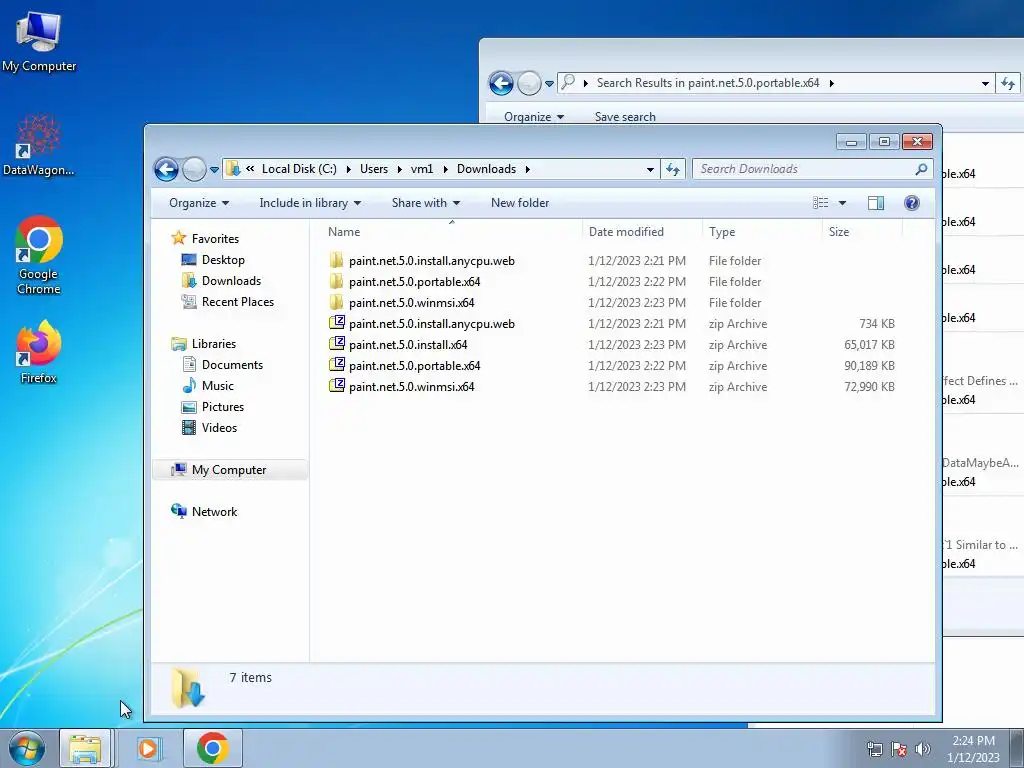The image size is (1024, 768).
Task: Select Libraries in navigation pane
Action: (204, 344)
